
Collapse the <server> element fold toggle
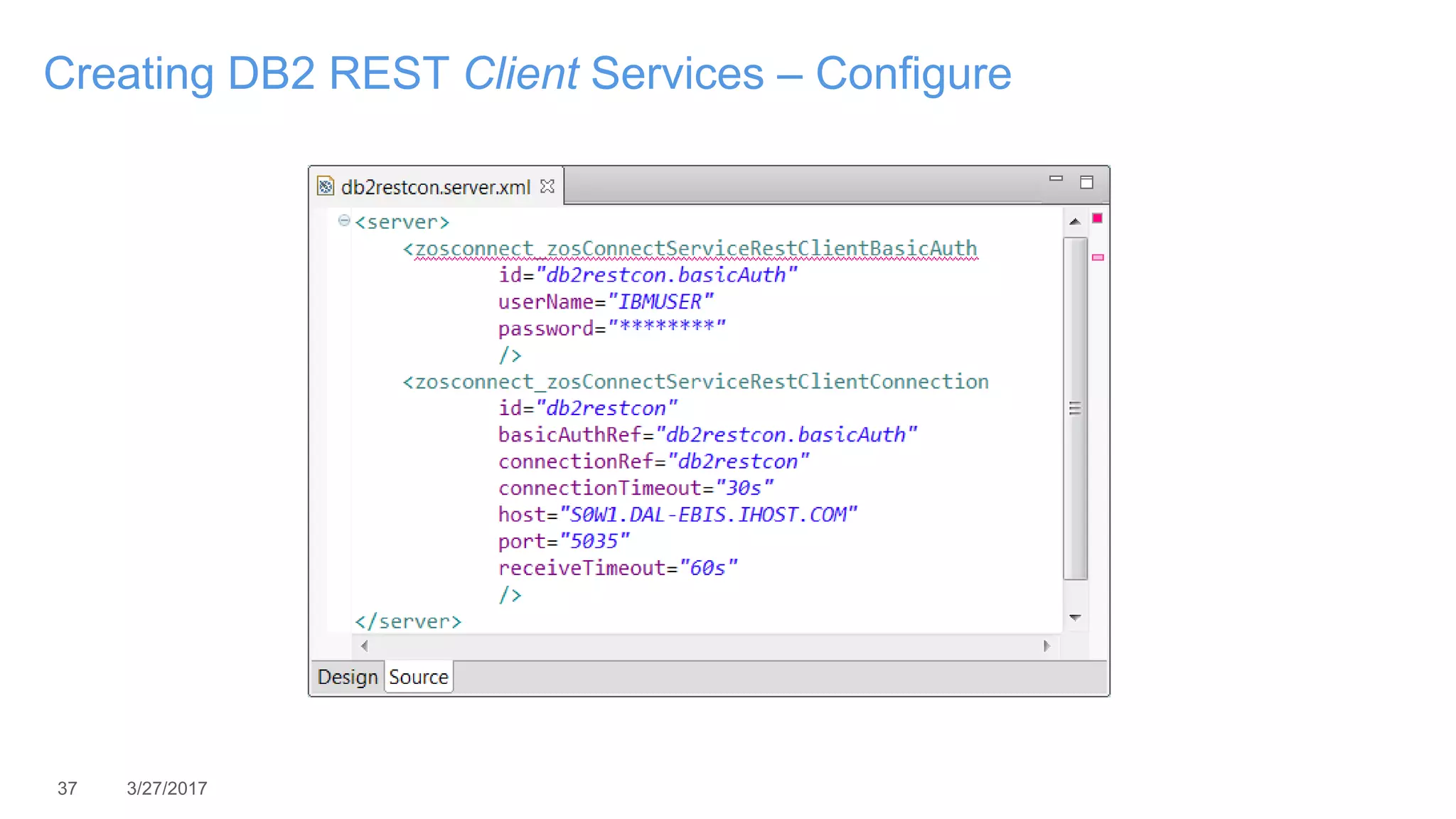click(x=344, y=220)
